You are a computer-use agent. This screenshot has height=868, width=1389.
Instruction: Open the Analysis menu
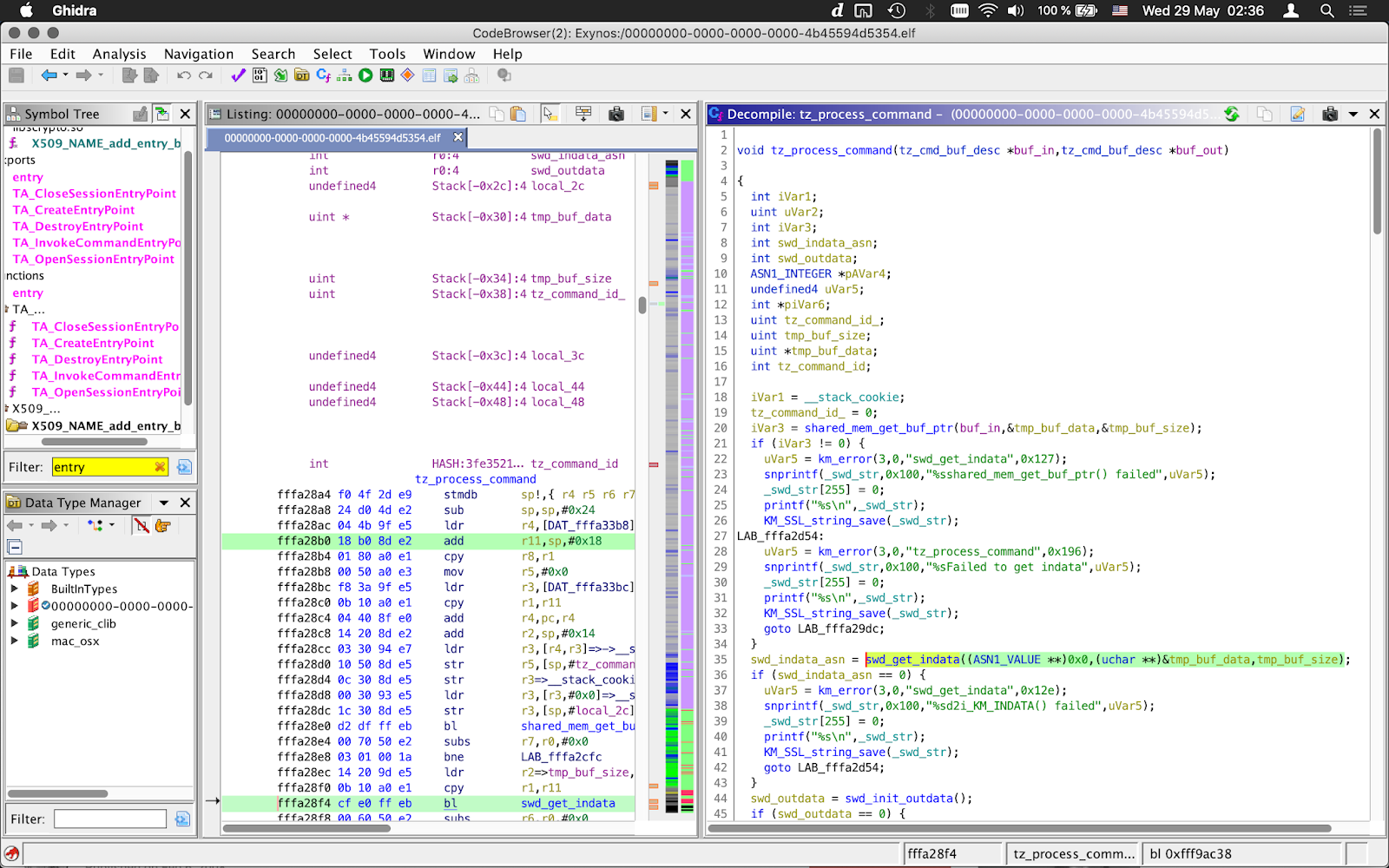119,54
